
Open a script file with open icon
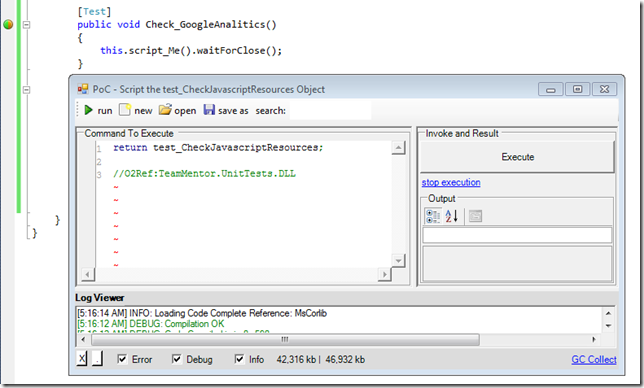[165, 110]
